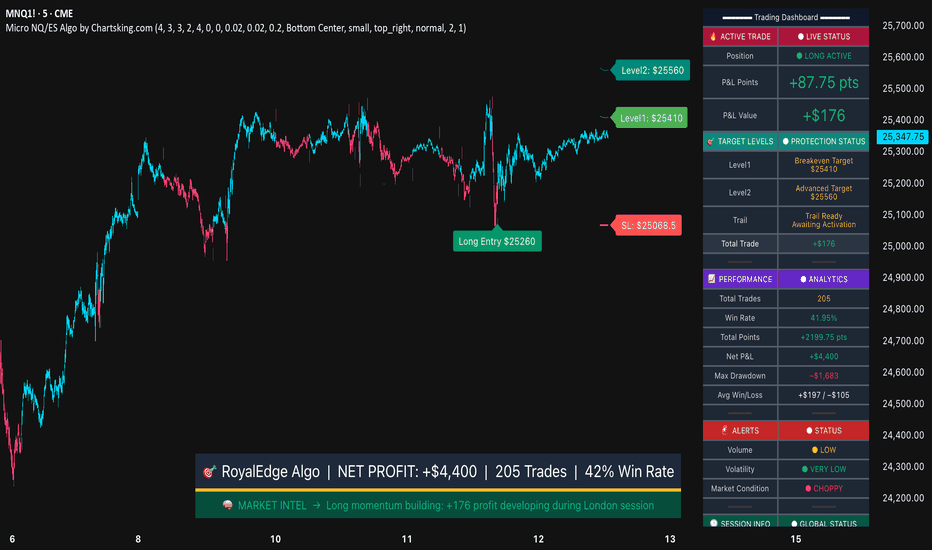This screenshot has height=550, width=932.
Task: Click the chart icon beside PERFORMANCE
Action: point(711,279)
